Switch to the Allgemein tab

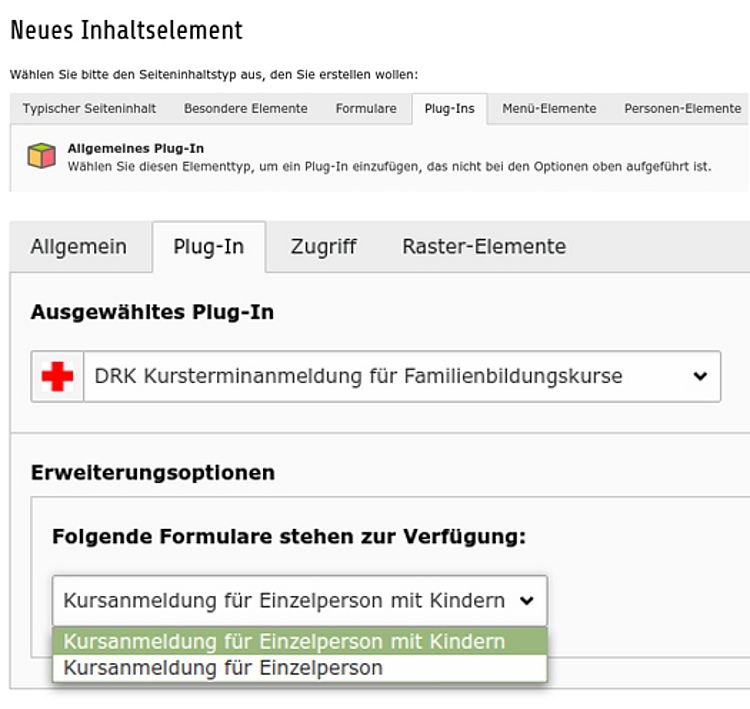click(79, 247)
